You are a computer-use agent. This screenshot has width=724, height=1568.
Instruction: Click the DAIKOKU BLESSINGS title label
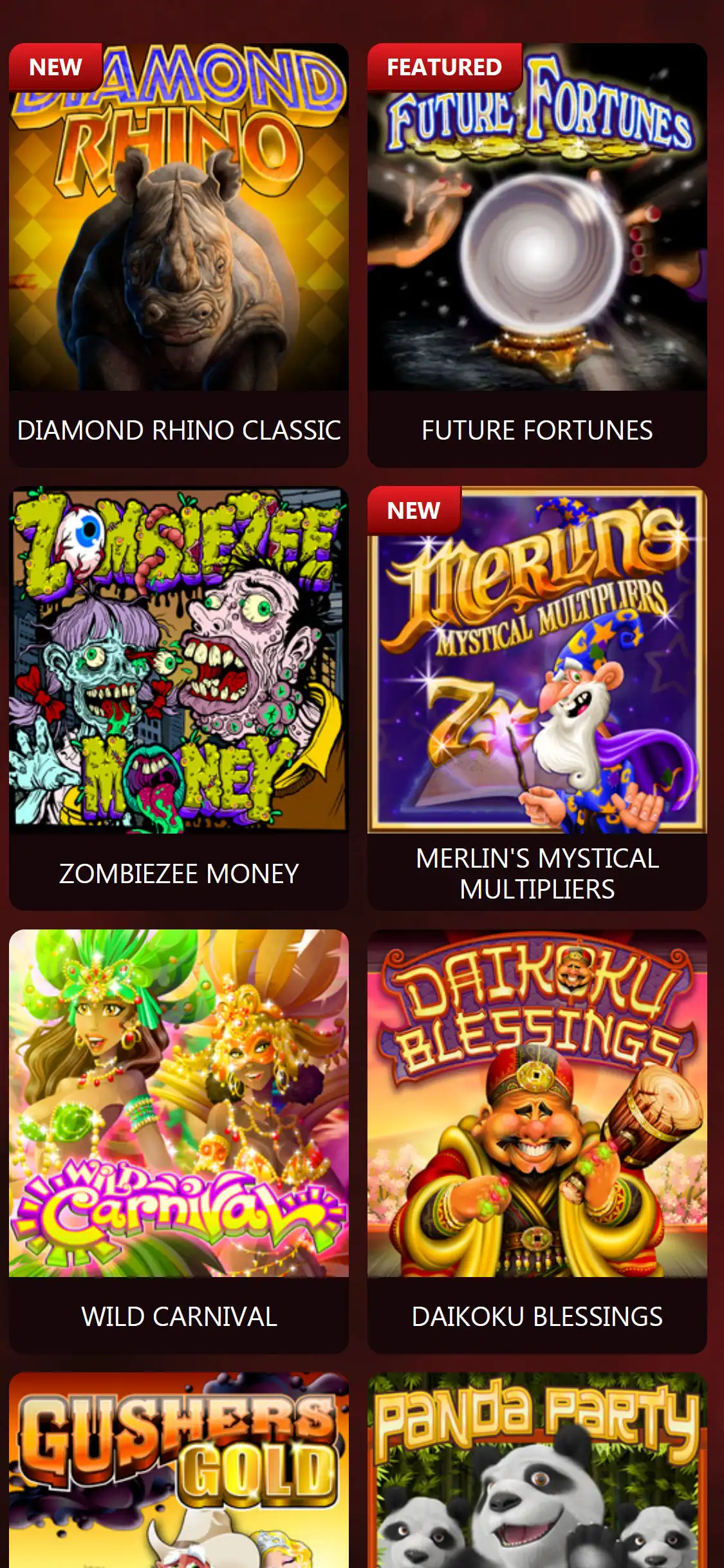tap(537, 1316)
